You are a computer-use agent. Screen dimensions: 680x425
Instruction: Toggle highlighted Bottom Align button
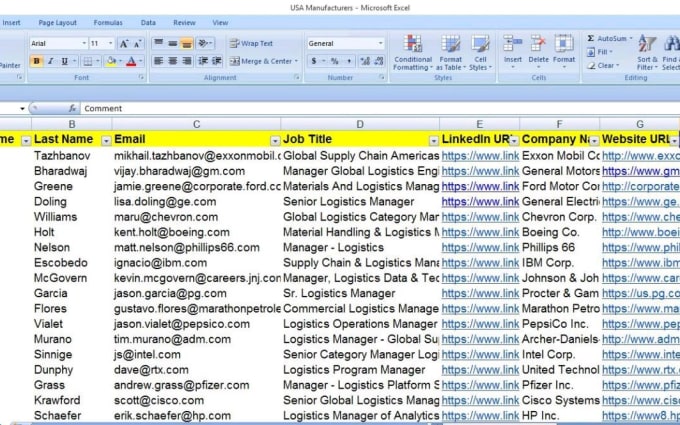(x=186, y=43)
